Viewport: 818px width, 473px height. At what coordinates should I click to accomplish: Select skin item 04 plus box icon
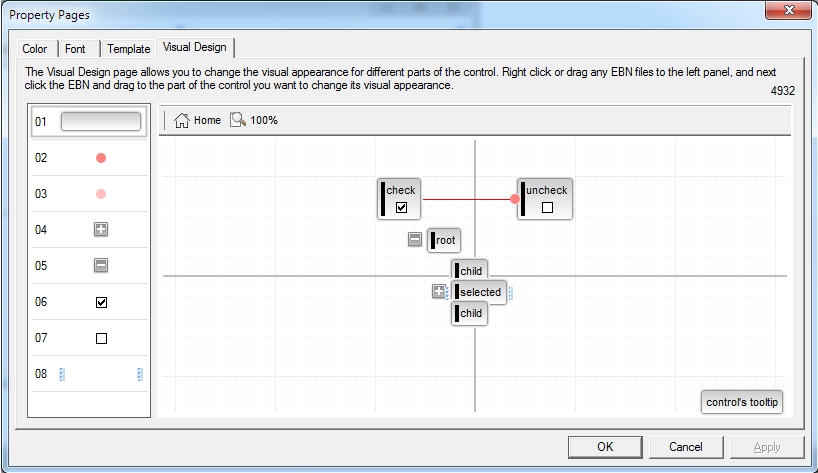pos(101,230)
